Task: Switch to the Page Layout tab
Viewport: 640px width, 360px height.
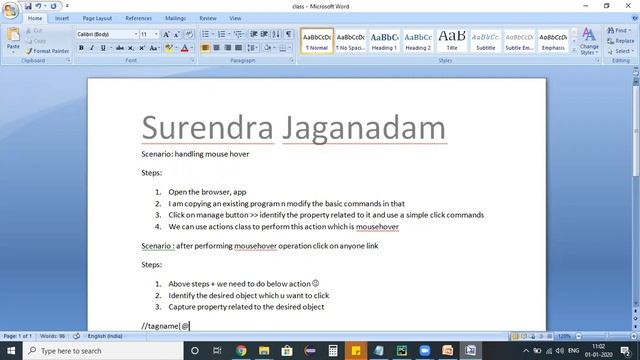Action: (97, 18)
